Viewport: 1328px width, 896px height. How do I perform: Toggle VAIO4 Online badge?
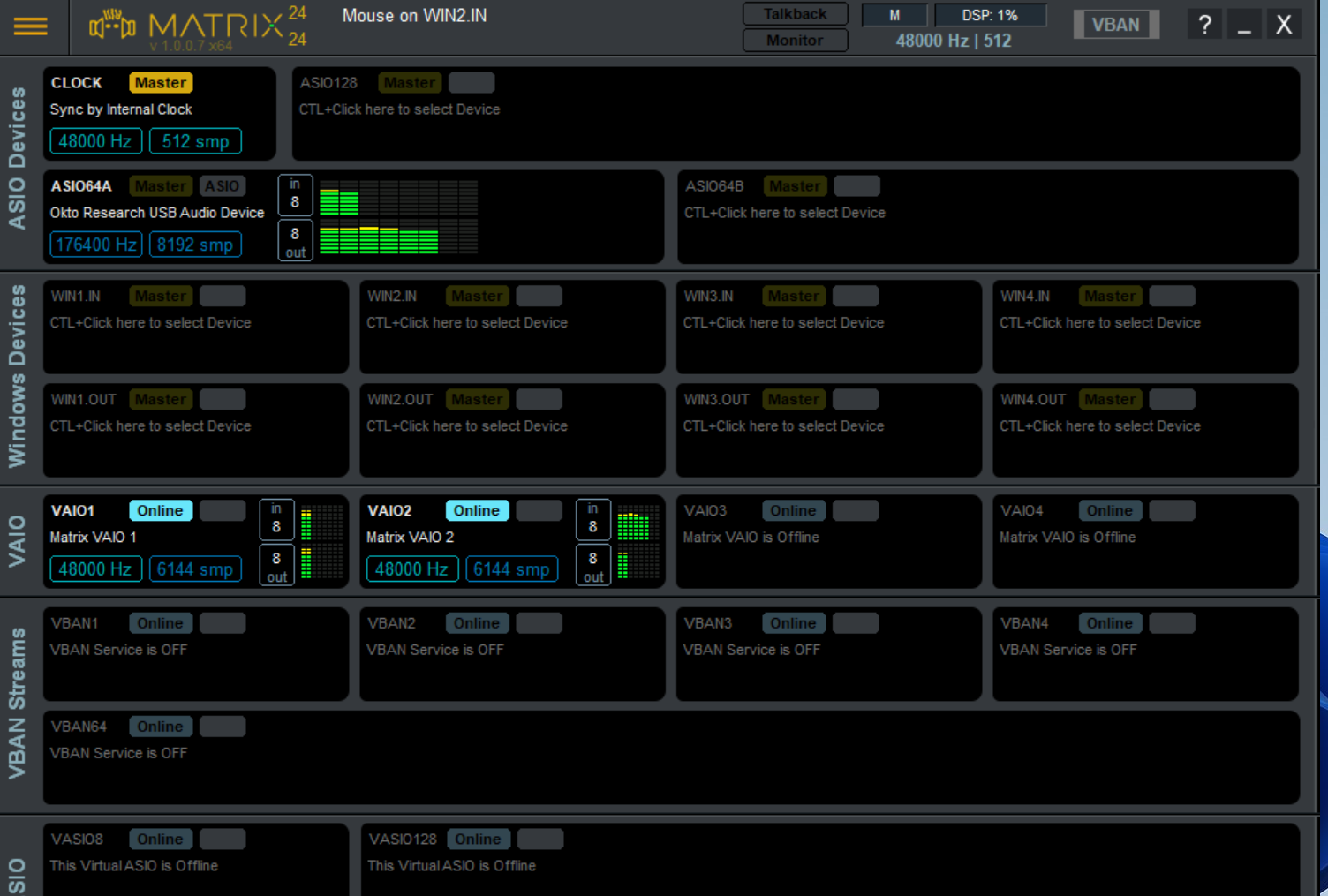[x=1110, y=510]
